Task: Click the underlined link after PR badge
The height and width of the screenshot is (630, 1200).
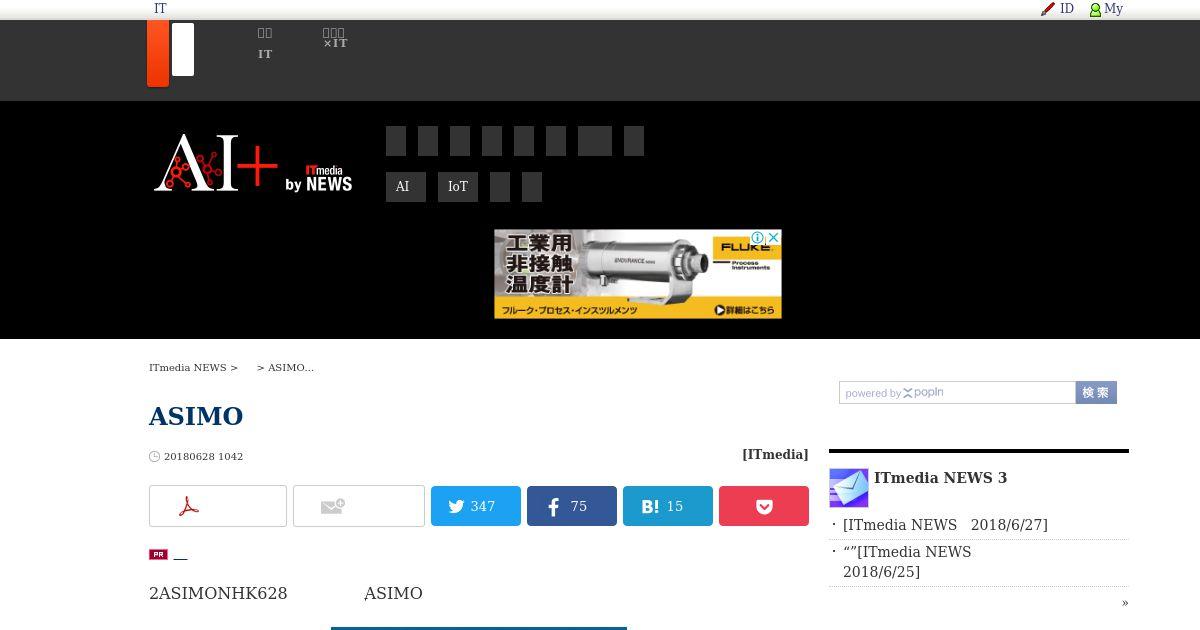Action: 180,555
